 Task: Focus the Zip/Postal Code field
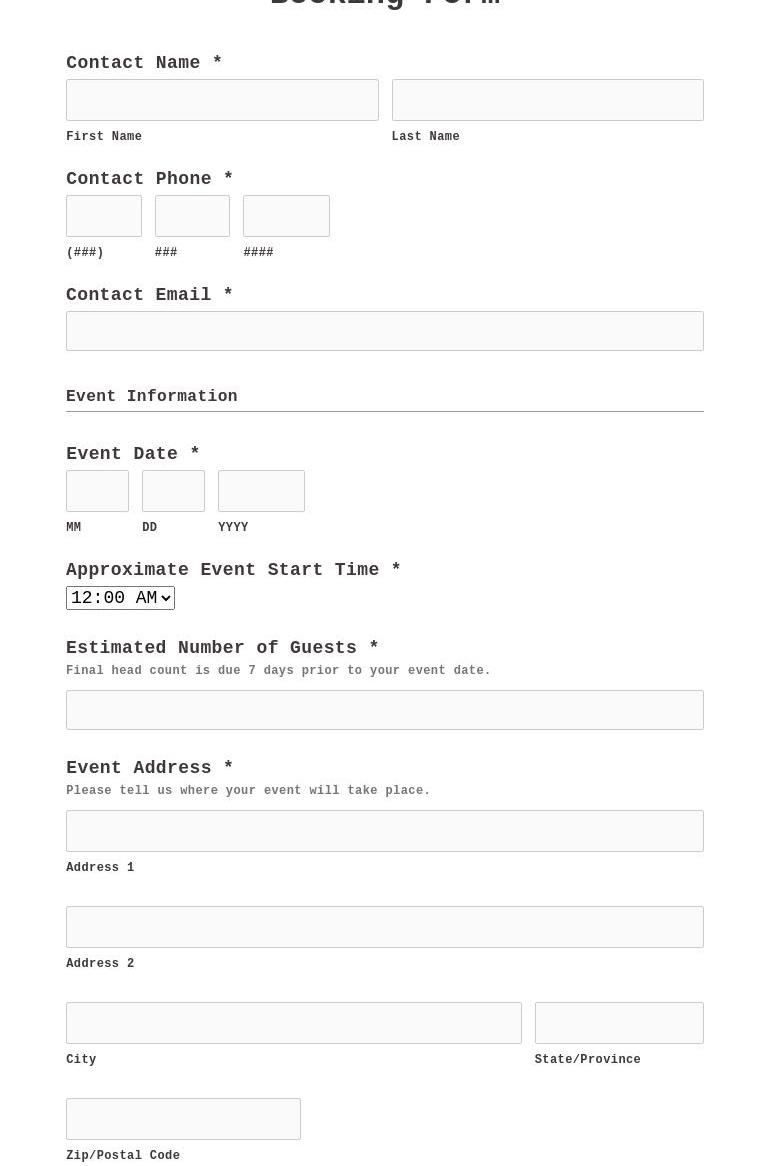(x=183, y=1119)
